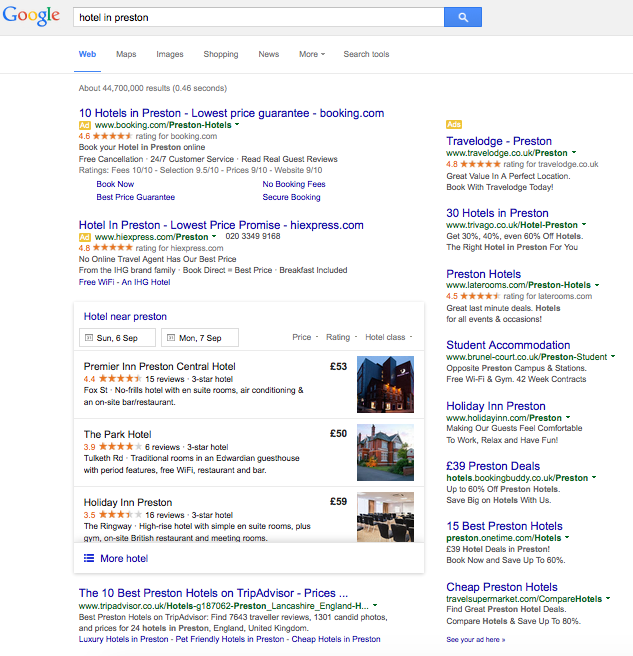Switch to the Shopping tab
This screenshot has width=633, height=656.
pos(221,54)
